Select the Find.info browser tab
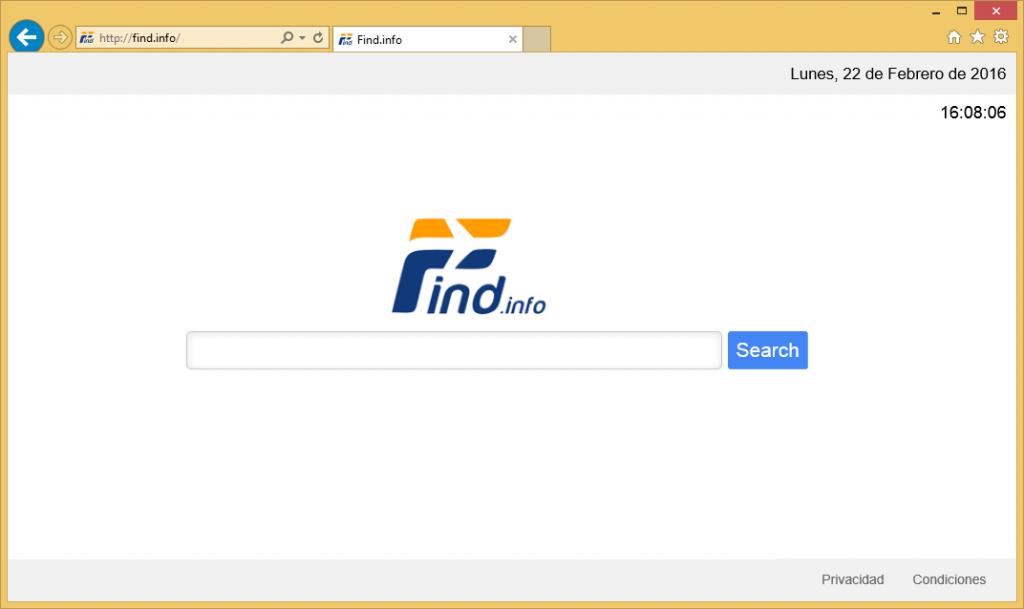Image resolution: width=1024 pixels, height=609 pixels. pyautogui.click(x=427, y=39)
